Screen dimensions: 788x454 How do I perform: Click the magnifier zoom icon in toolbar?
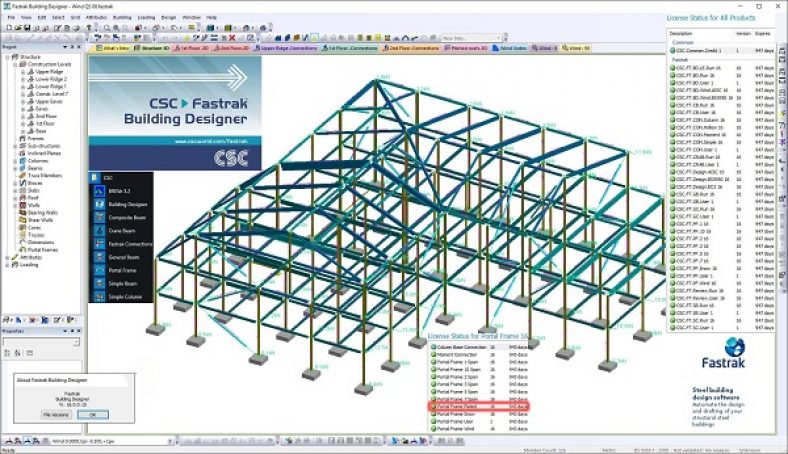pyautogui.click(x=107, y=28)
